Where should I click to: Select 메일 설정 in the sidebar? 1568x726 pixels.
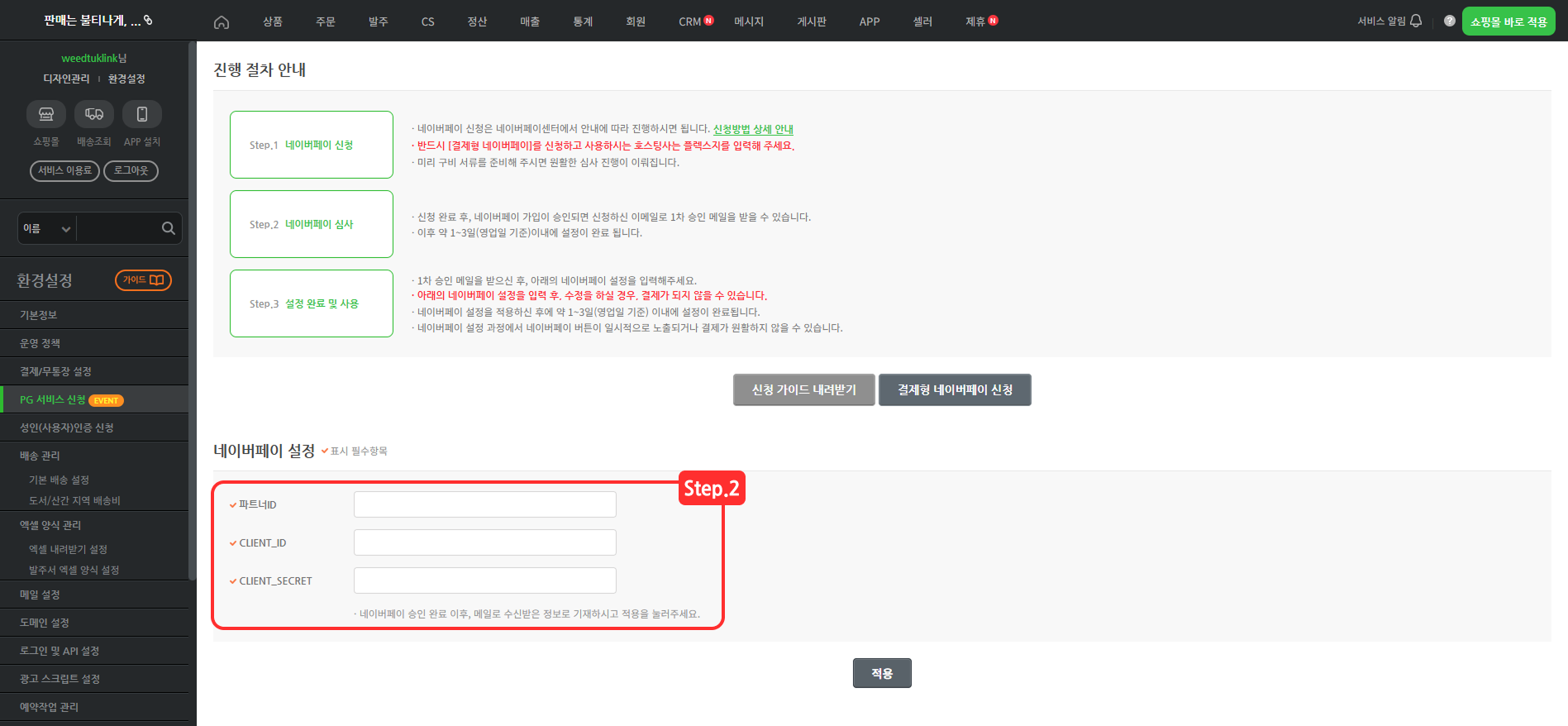[x=94, y=595]
